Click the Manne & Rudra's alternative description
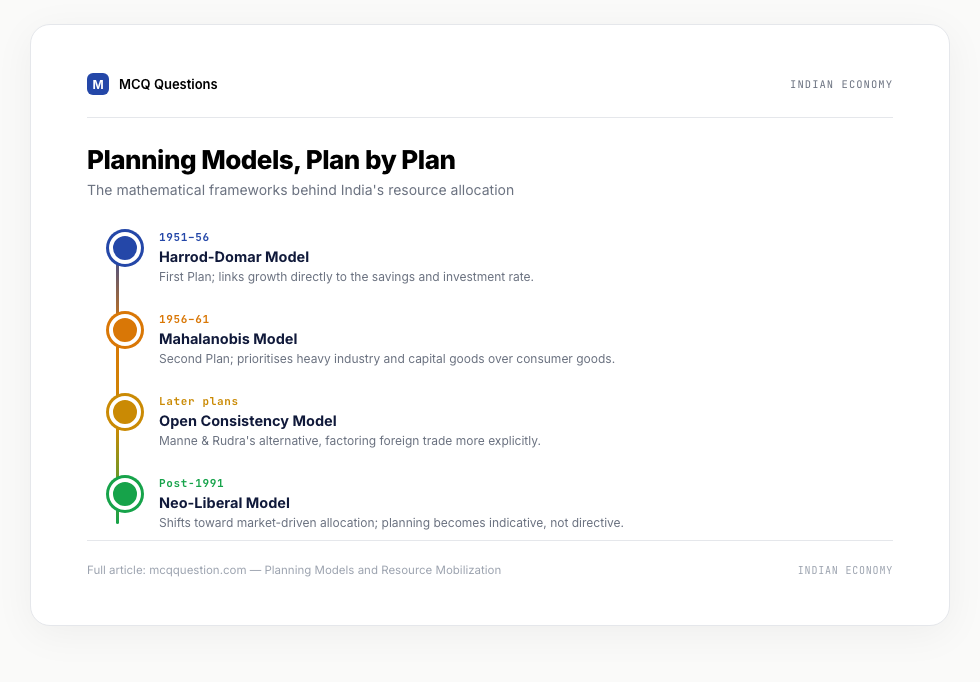Image resolution: width=980 pixels, height=682 pixels. coord(349,441)
